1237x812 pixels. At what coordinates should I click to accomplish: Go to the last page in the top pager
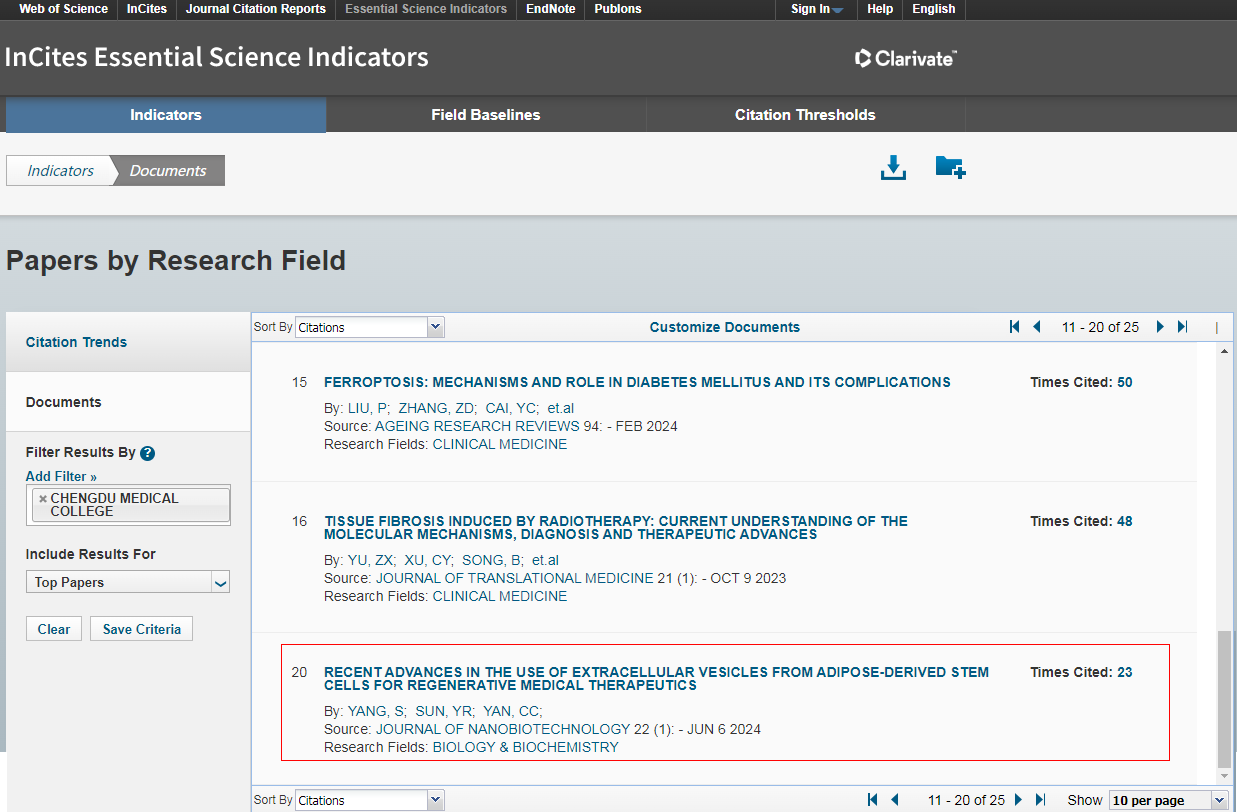1182,327
